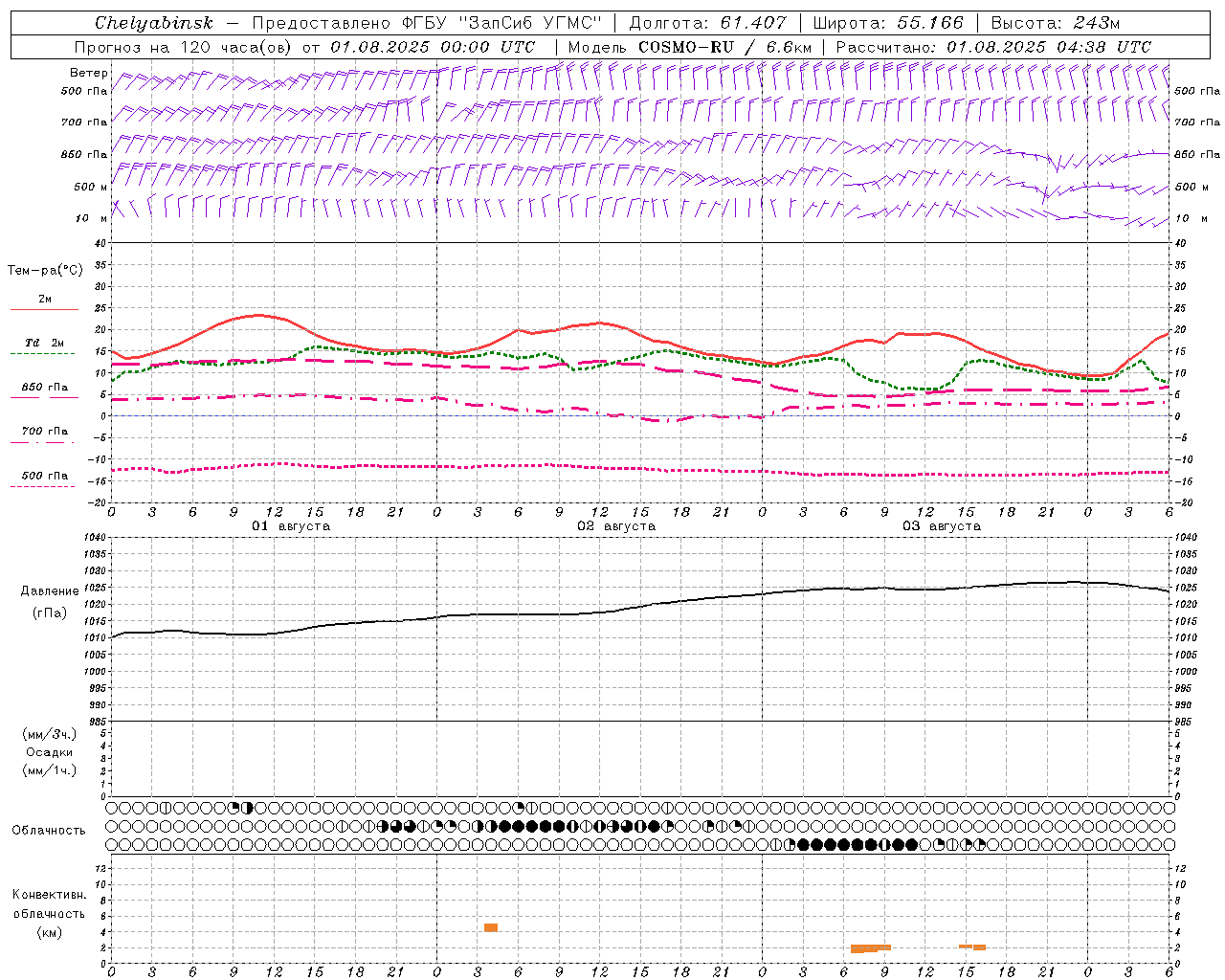Screen dimensions: 1225x980
Task: Click the 02 августа date label
Action: [616, 526]
